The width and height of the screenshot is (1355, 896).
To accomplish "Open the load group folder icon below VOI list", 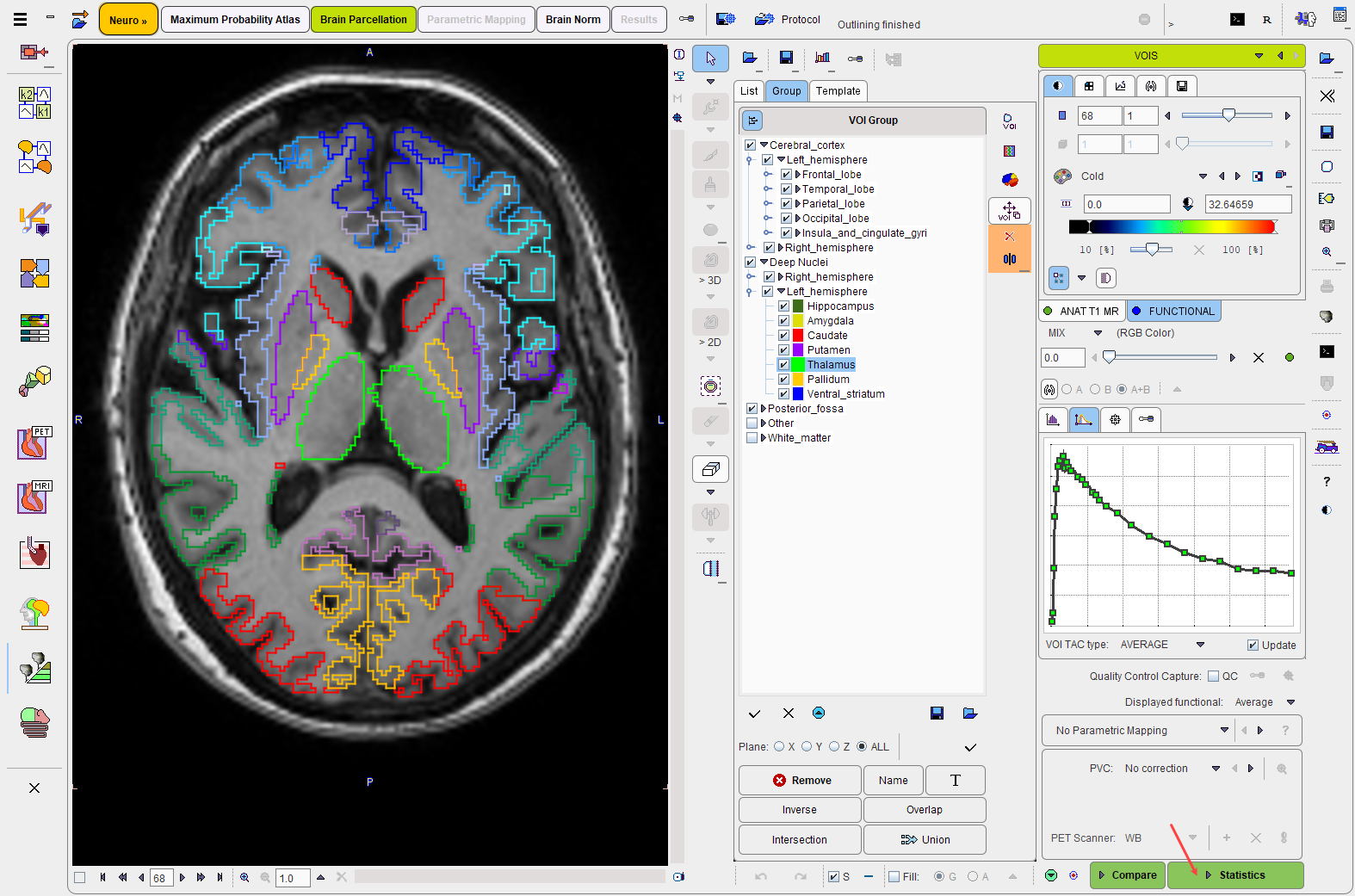I will (x=970, y=713).
